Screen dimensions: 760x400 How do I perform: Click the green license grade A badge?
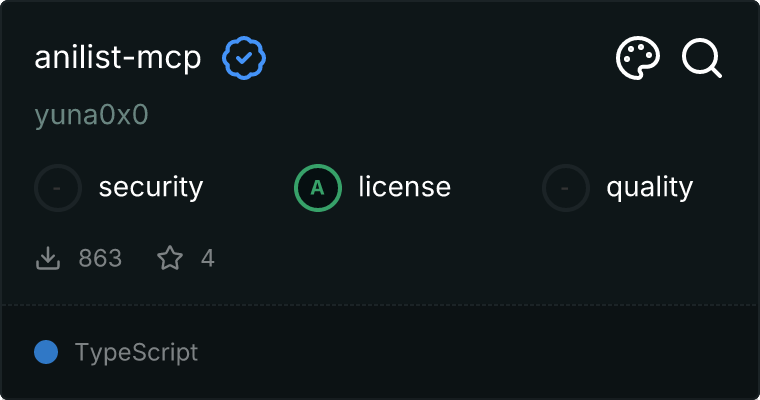pyautogui.click(x=318, y=187)
